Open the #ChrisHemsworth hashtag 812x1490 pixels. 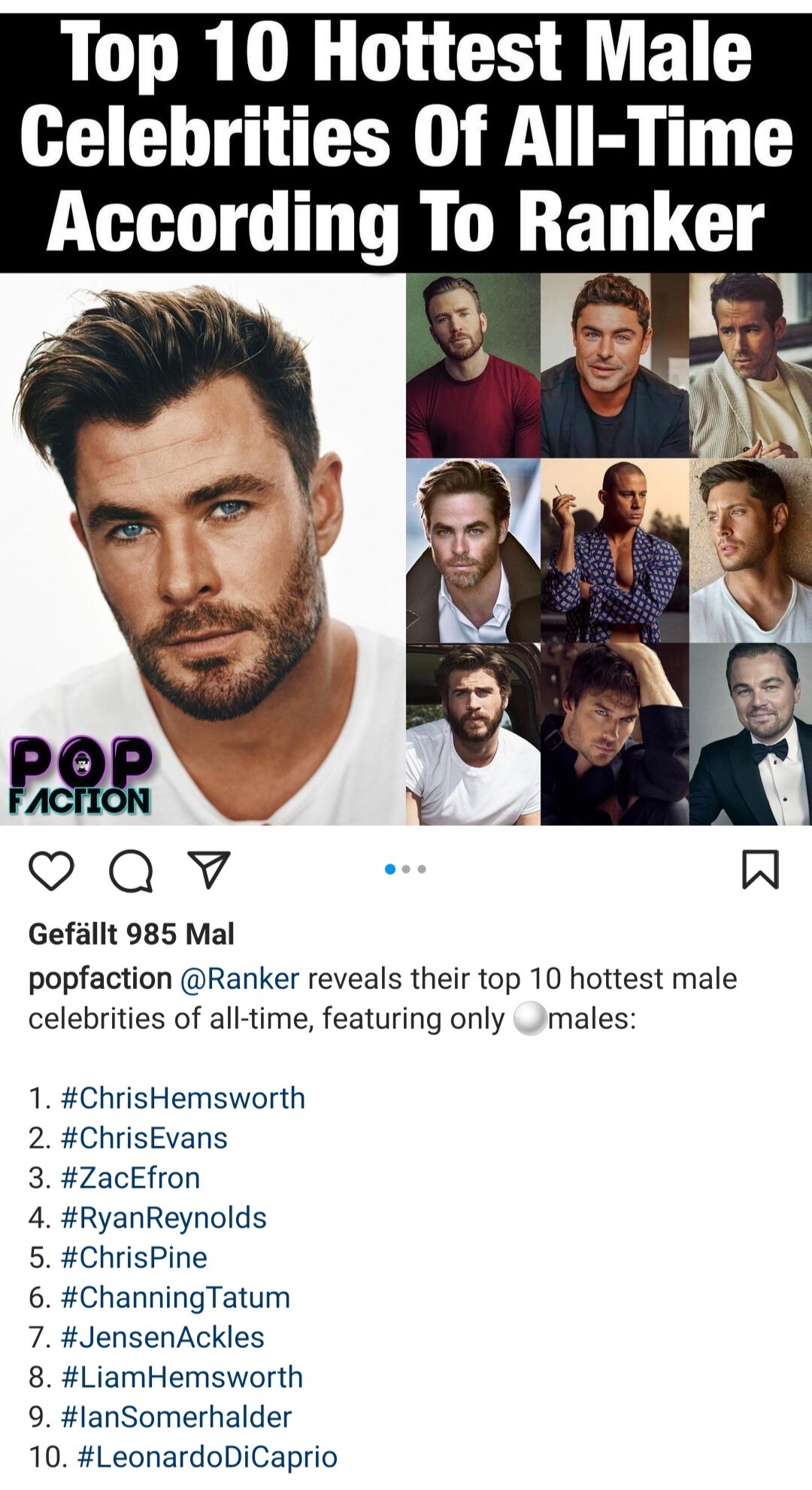click(183, 1098)
